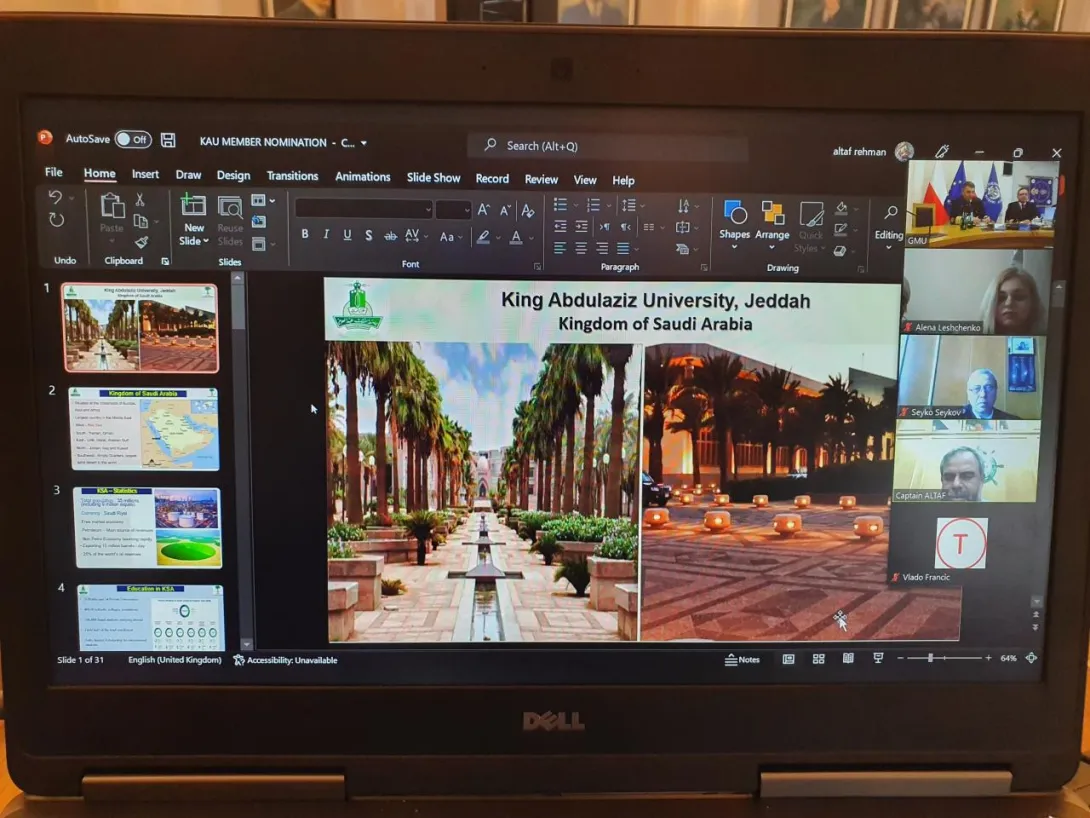Open the Transitions ribbon tab

point(292,176)
